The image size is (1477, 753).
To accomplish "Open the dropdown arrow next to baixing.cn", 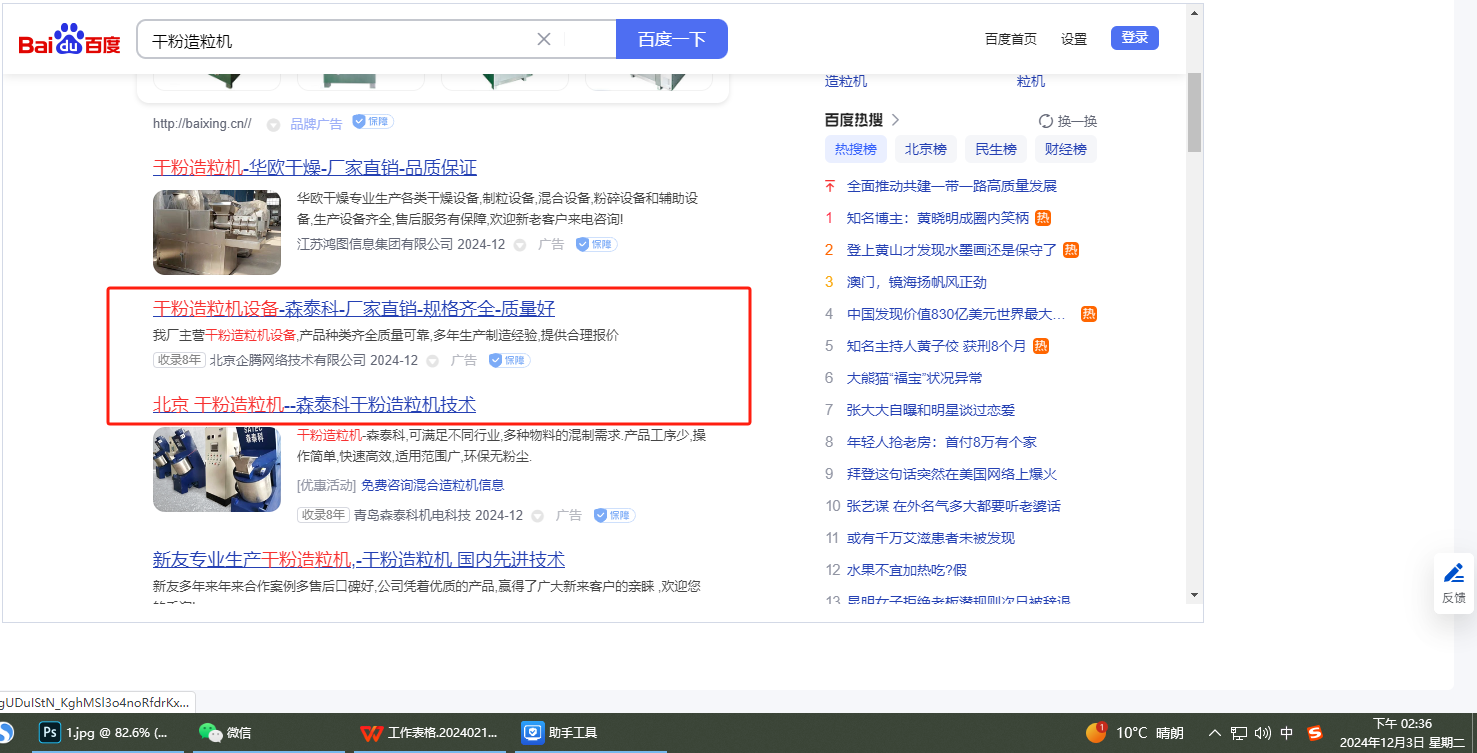I will (273, 124).
